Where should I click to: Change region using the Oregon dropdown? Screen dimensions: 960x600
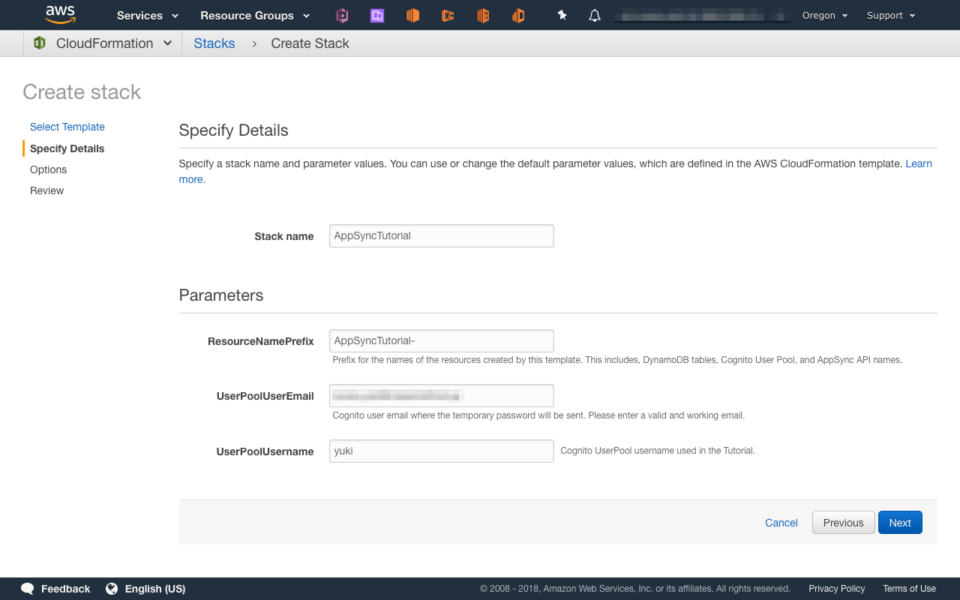(x=824, y=15)
